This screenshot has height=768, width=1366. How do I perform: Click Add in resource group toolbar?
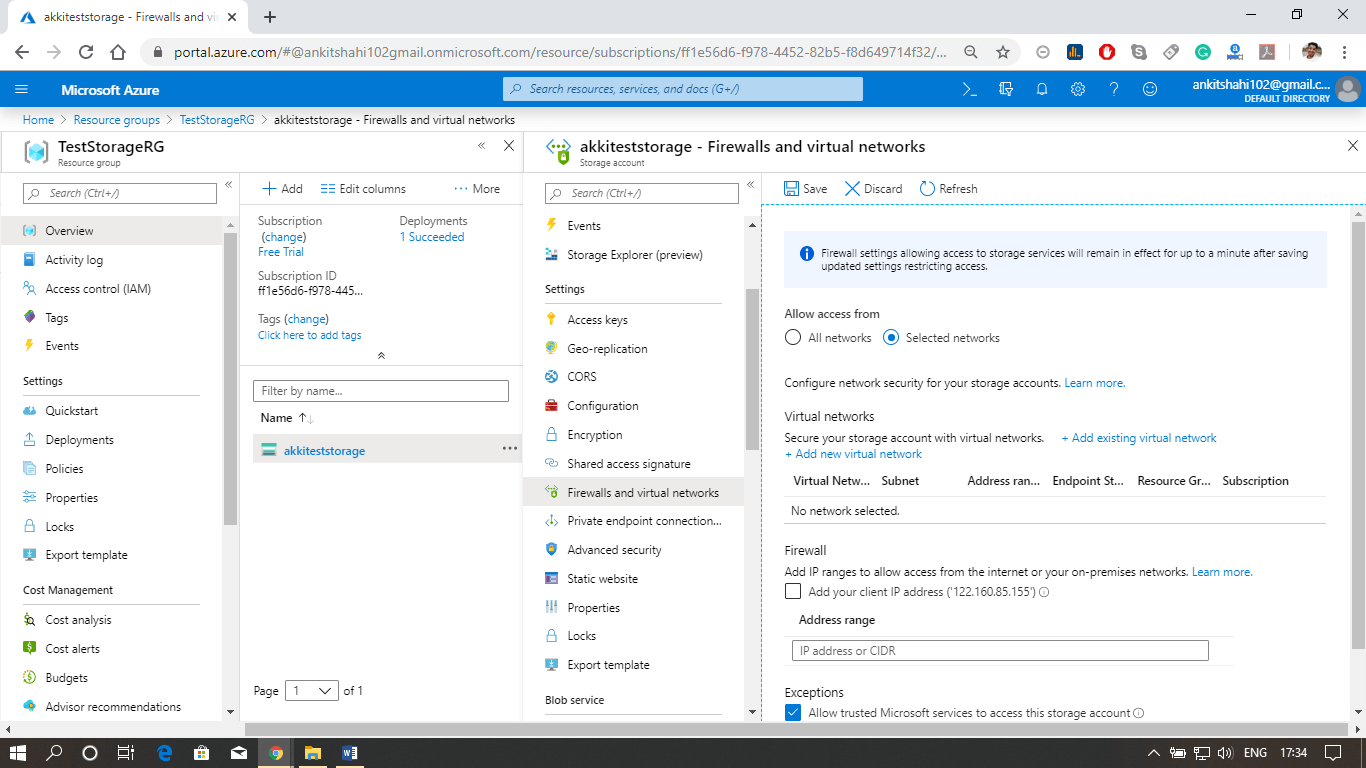click(x=282, y=188)
